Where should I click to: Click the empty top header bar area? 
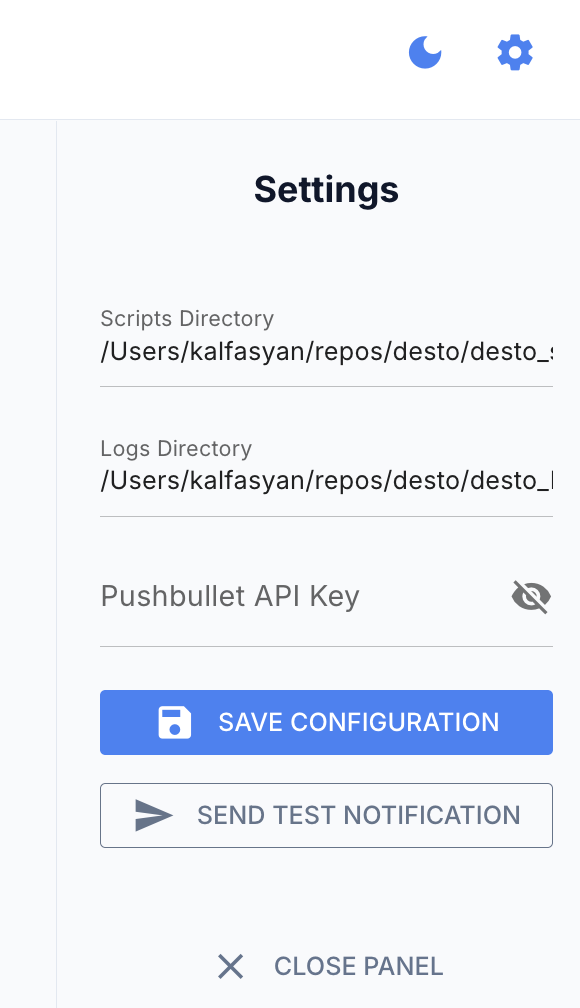click(x=193, y=59)
